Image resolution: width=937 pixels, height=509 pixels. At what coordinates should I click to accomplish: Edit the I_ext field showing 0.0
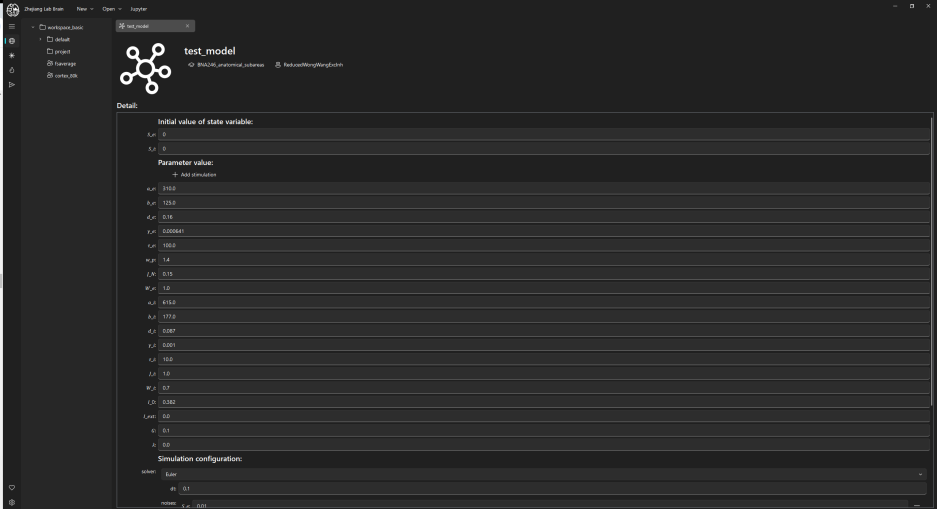point(544,416)
